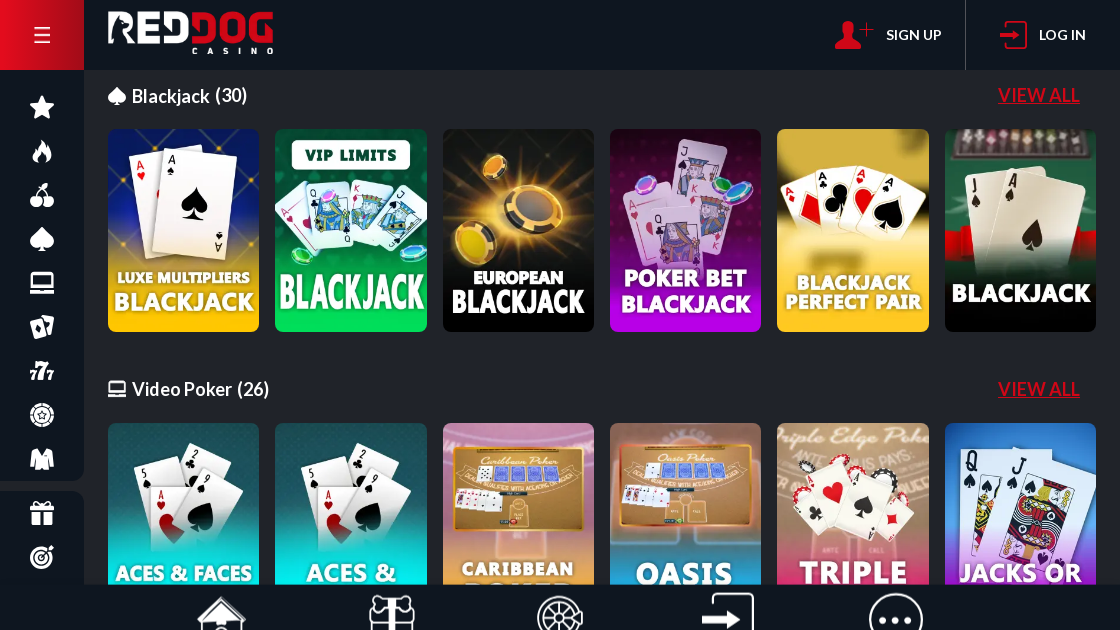Image resolution: width=1120 pixels, height=630 pixels.
Task: Open the Blackjack Perfect Pair game
Action: coord(853,230)
